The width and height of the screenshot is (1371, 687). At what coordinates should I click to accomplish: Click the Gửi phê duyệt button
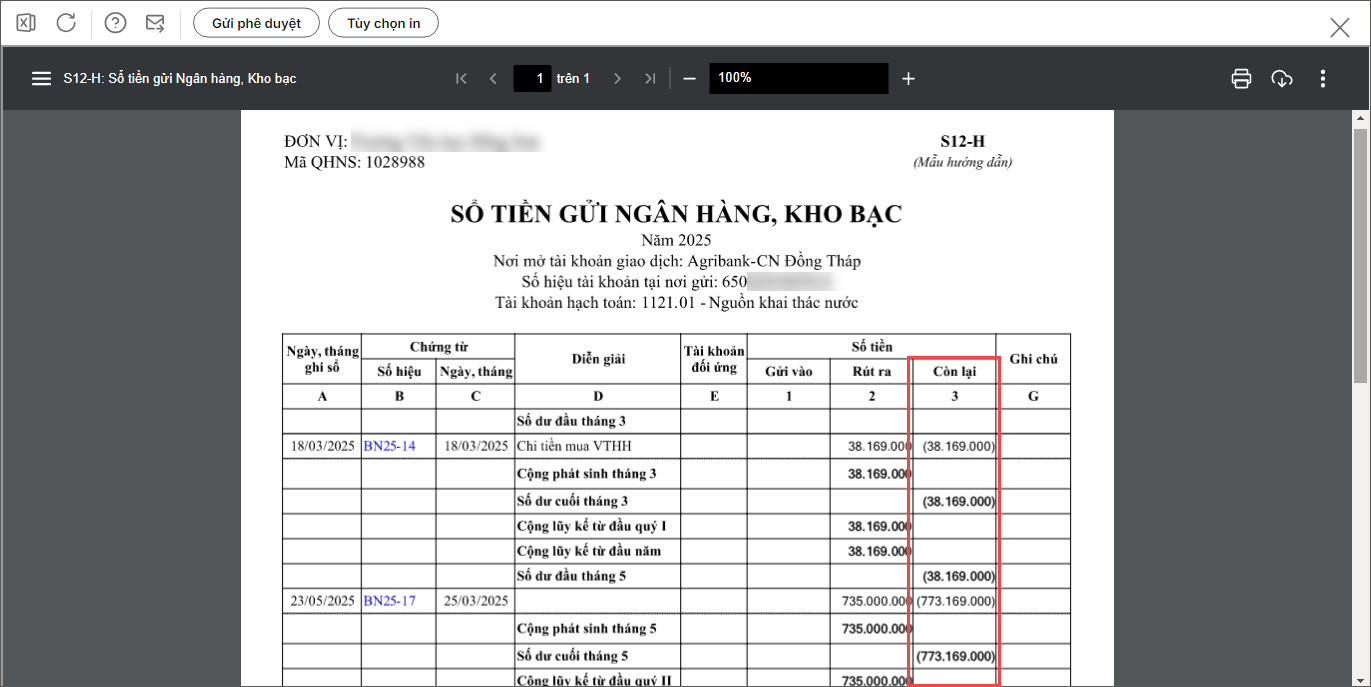tap(256, 23)
